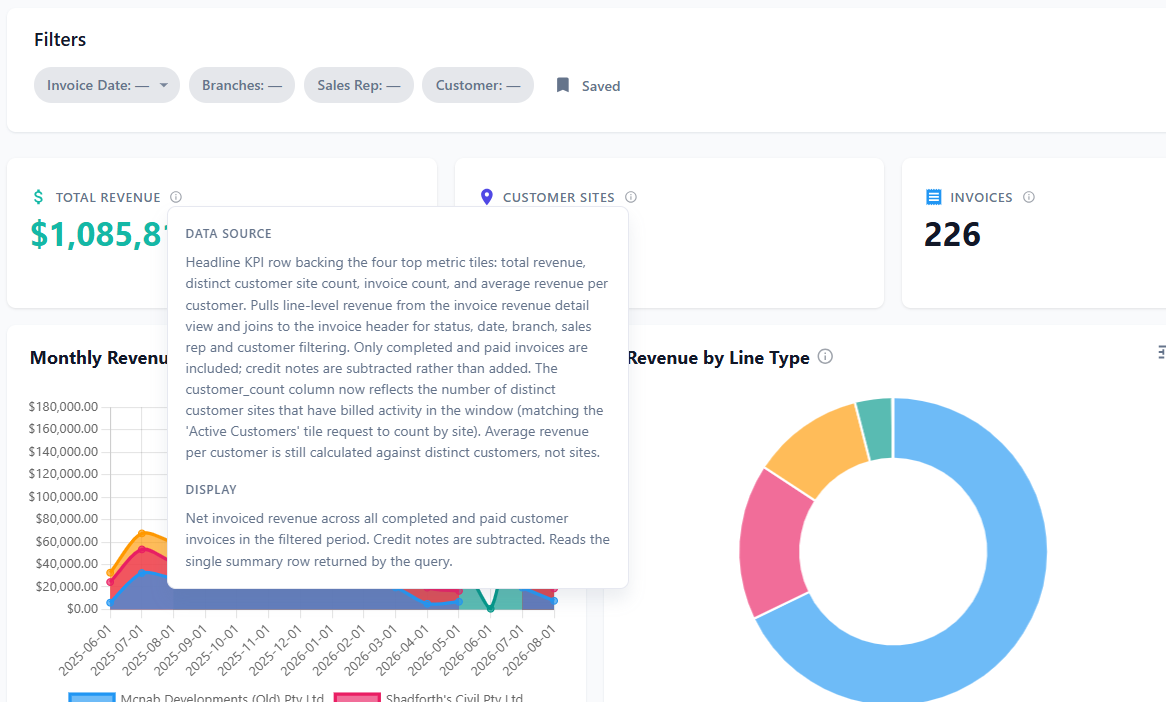This screenshot has height=702, width=1166.
Task: Click the Revenue by Line Type heading
Action: (x=718, y=358)
